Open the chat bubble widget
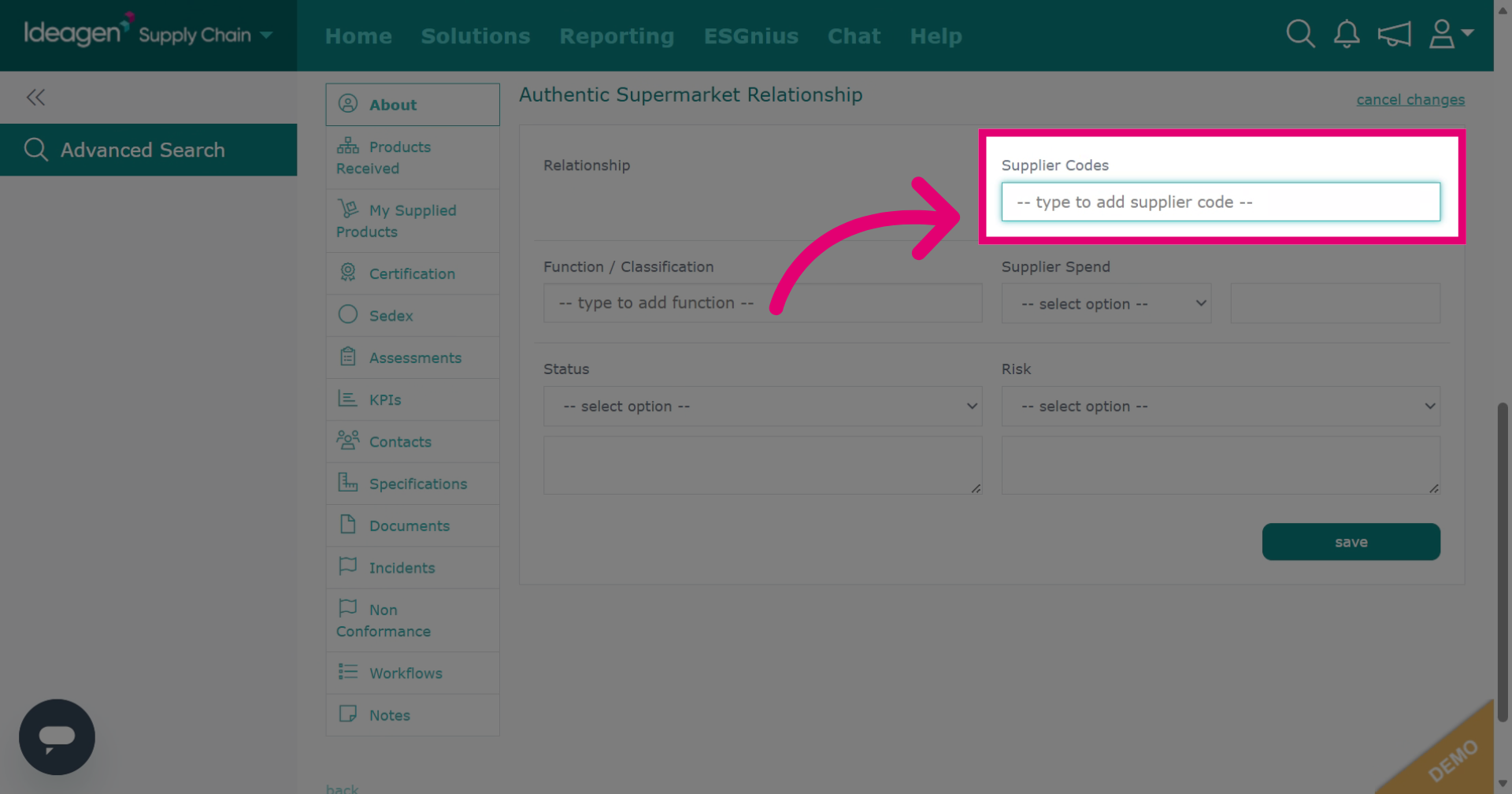 57,737
